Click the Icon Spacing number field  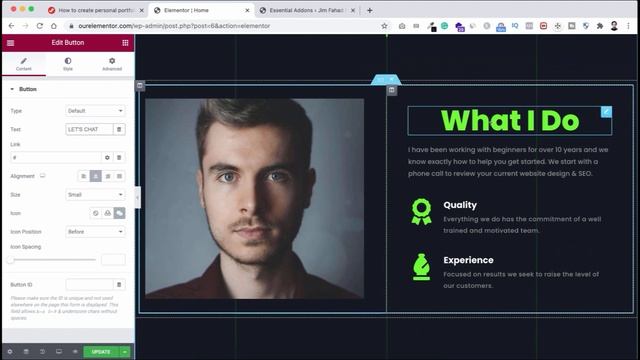[x=113, y=260]
